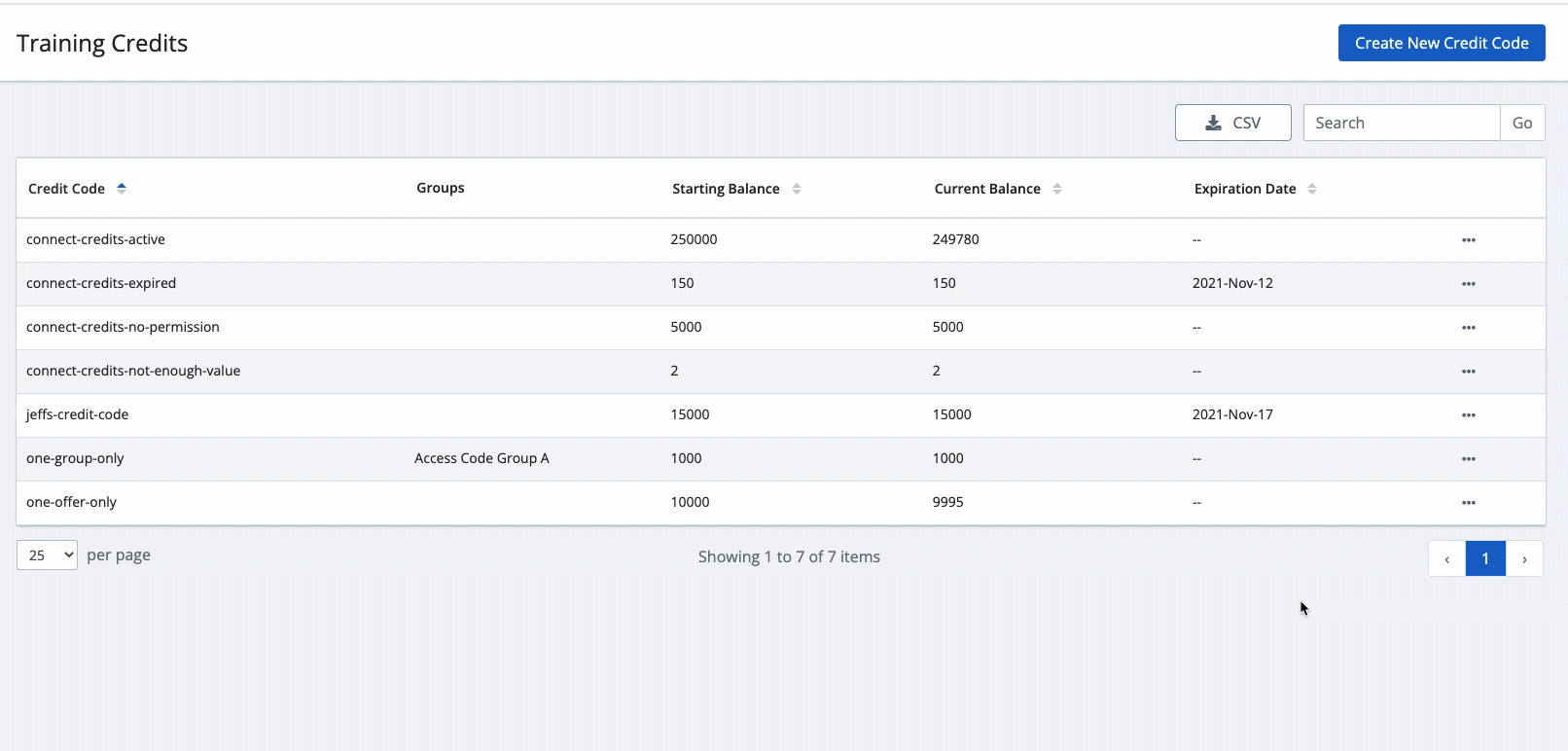Open ellipsis menu for one-group-only row
Image resolution: width=1568 pixels, height=751 pixels.
[x=1468, y=459]
